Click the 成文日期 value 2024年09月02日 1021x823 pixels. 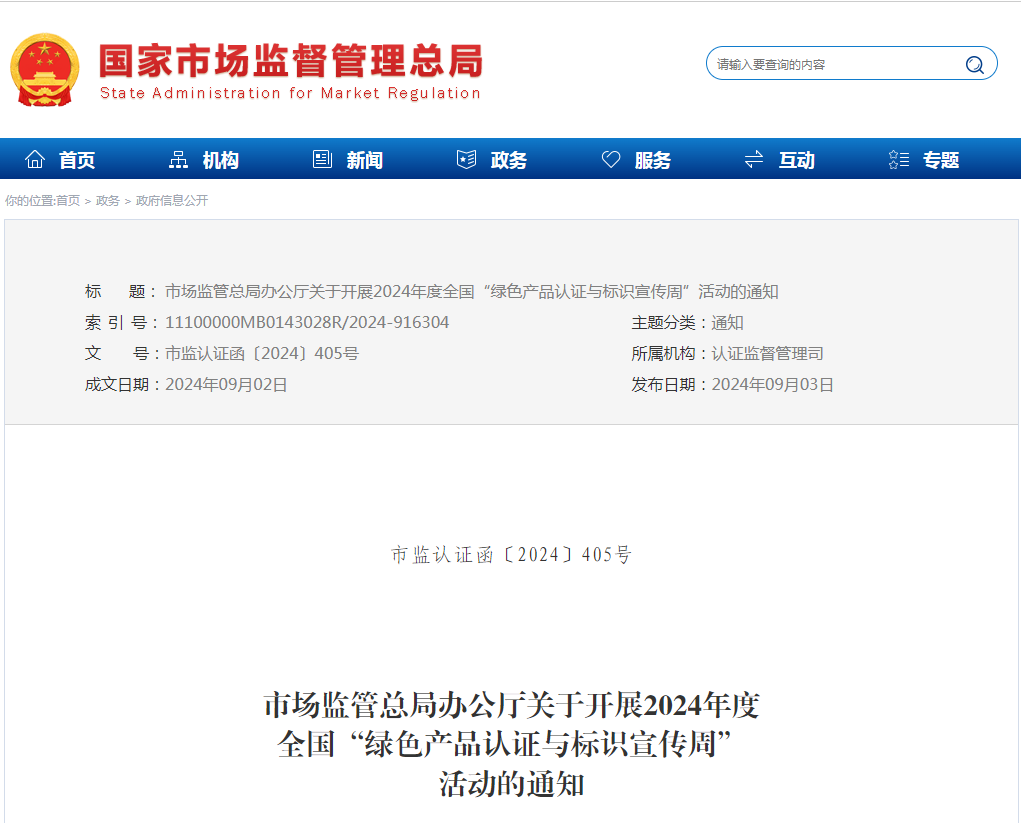point(226,385)
